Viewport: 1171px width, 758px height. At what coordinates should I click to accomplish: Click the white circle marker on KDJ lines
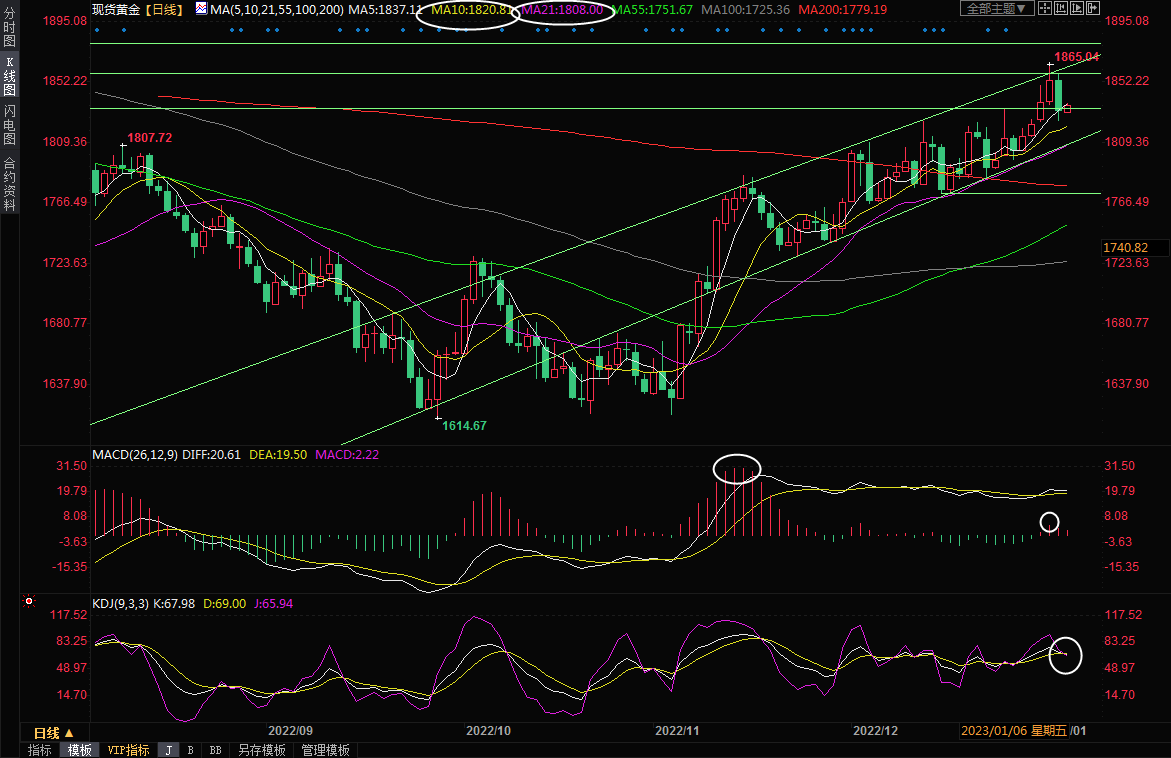pyautogui.click(x=1066, y=654)
